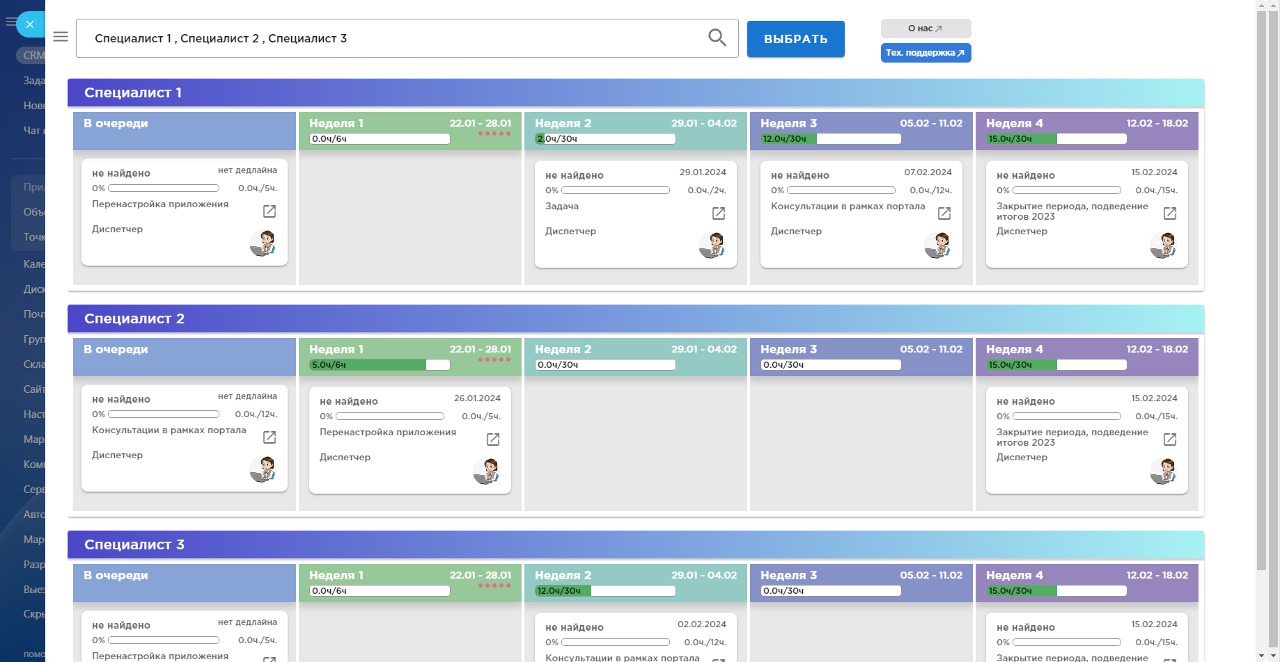
Task: Click dispatcher avatar on Специалист 1 Задача card
Action: point(712,245)
